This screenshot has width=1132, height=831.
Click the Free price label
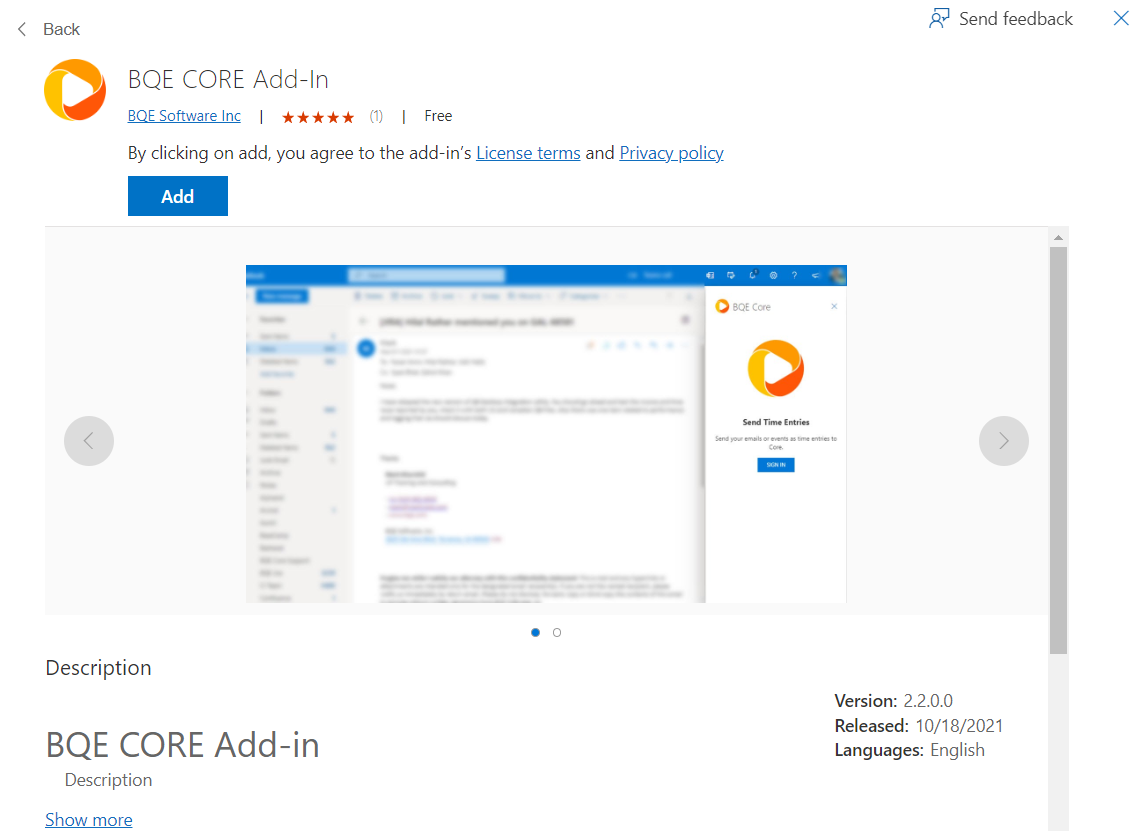click(438, 116)
